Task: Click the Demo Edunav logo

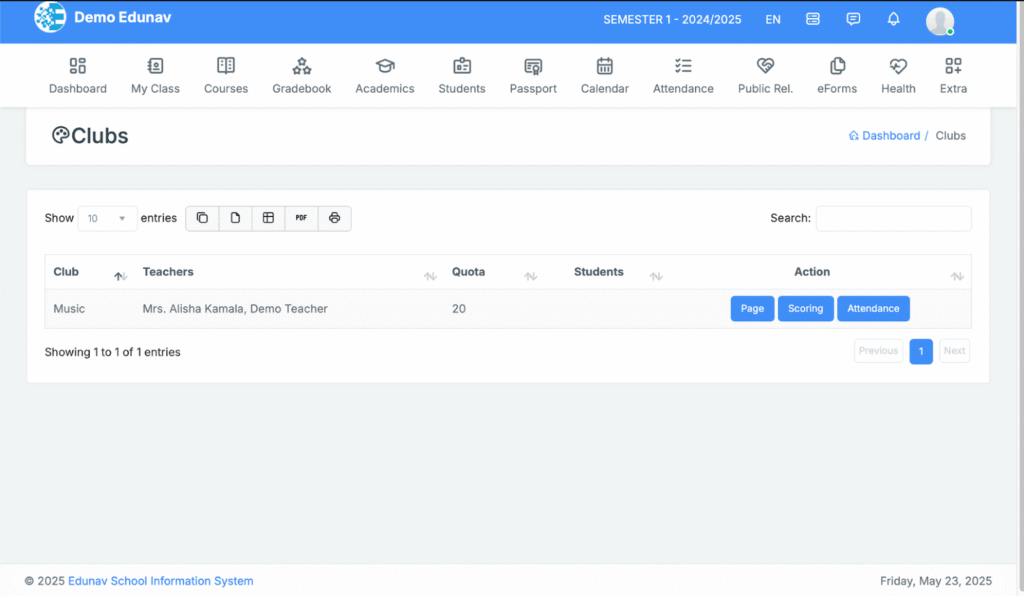Action: [50, 18]
